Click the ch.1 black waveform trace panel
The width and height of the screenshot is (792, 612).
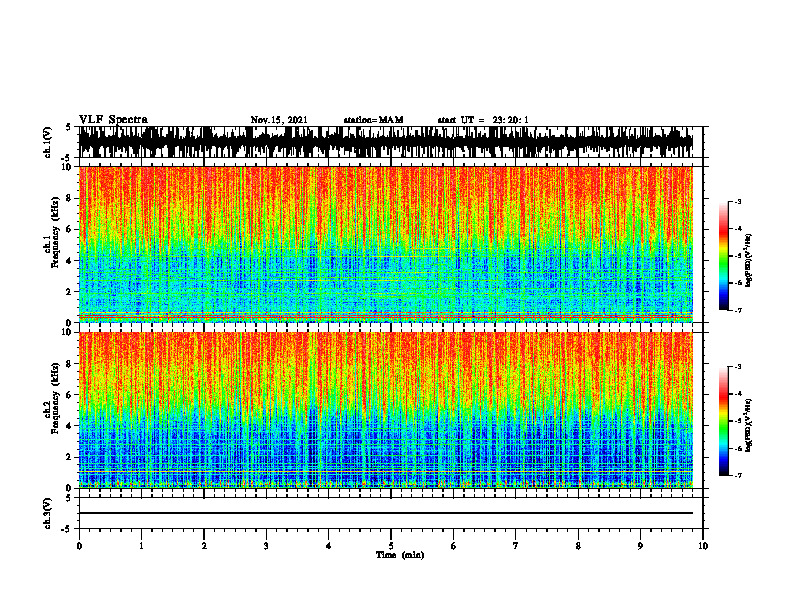[x=385, y=142]
